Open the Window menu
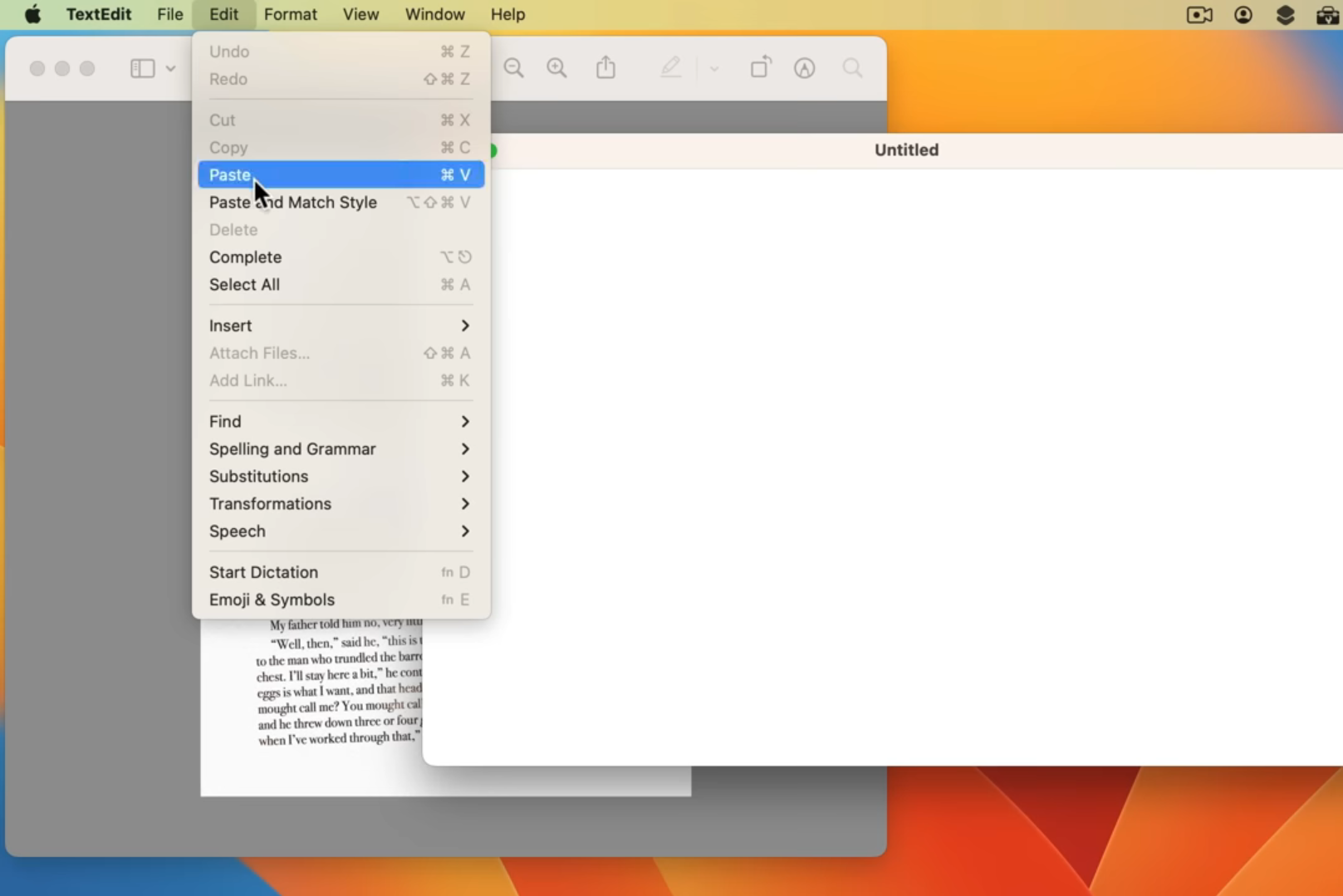 pos(434,14)
